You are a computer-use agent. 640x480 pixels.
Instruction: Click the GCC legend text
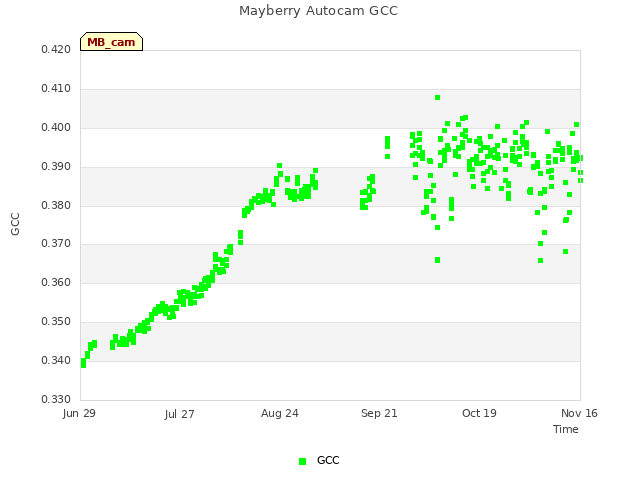click(328, 460)
